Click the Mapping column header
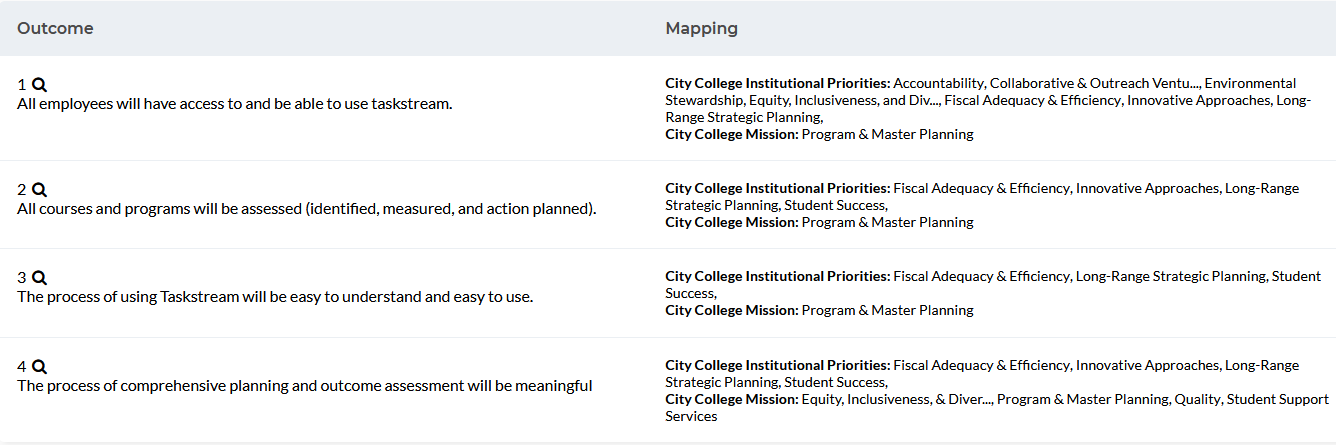The image size is (1336, 445). coord(701,28)
